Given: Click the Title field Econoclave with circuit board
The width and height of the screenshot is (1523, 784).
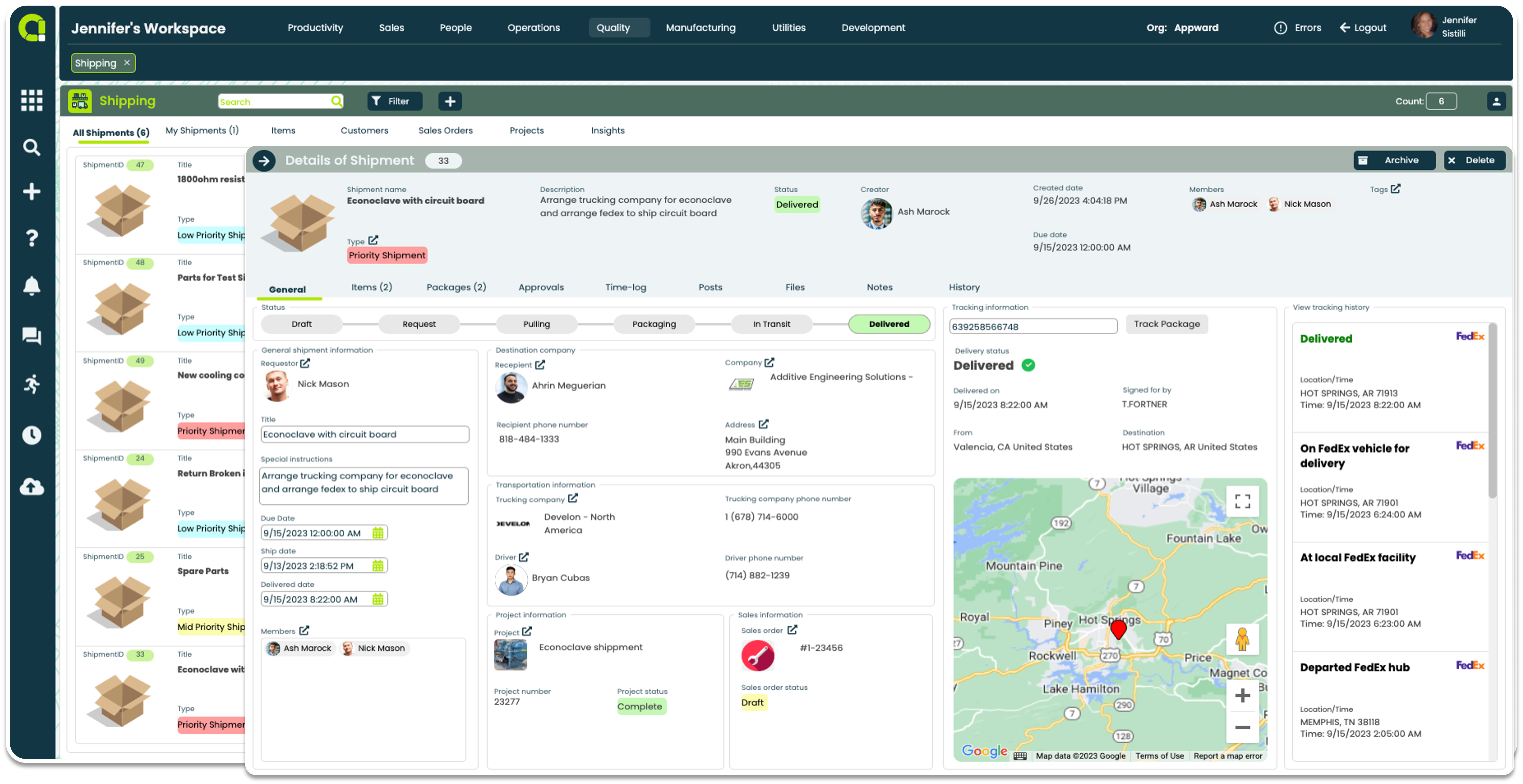Looking at the screenshot, I should (365, 434).
